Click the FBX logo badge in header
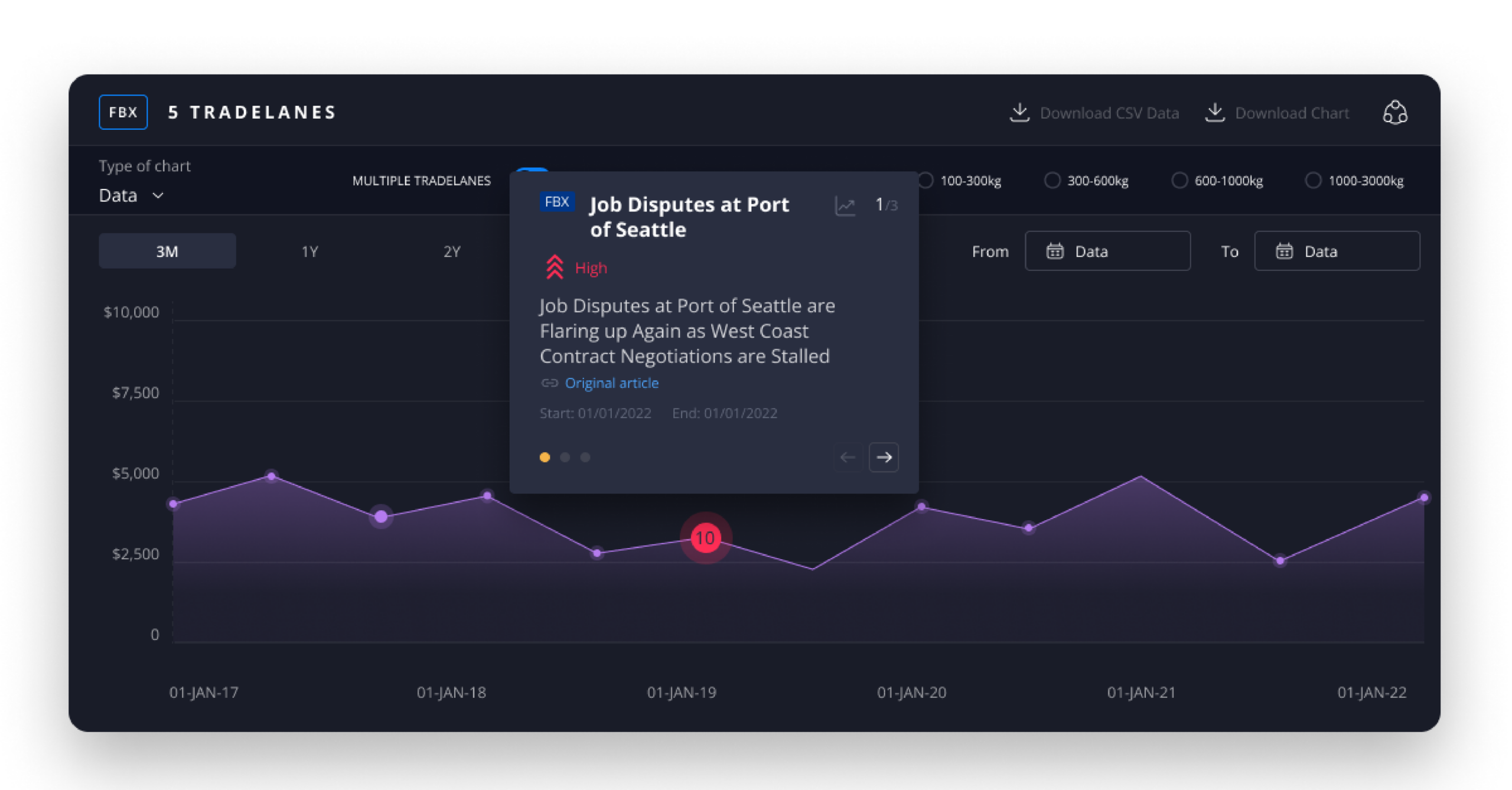Screen dimensions: 1512x790 tap(123, 112)
